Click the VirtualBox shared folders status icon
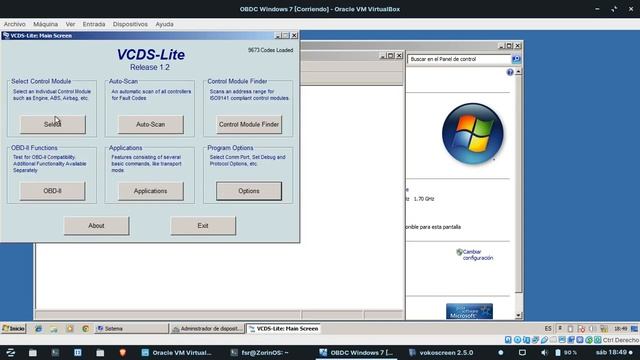The height and width of the screenshot is (360, 640). pos(553,340)
